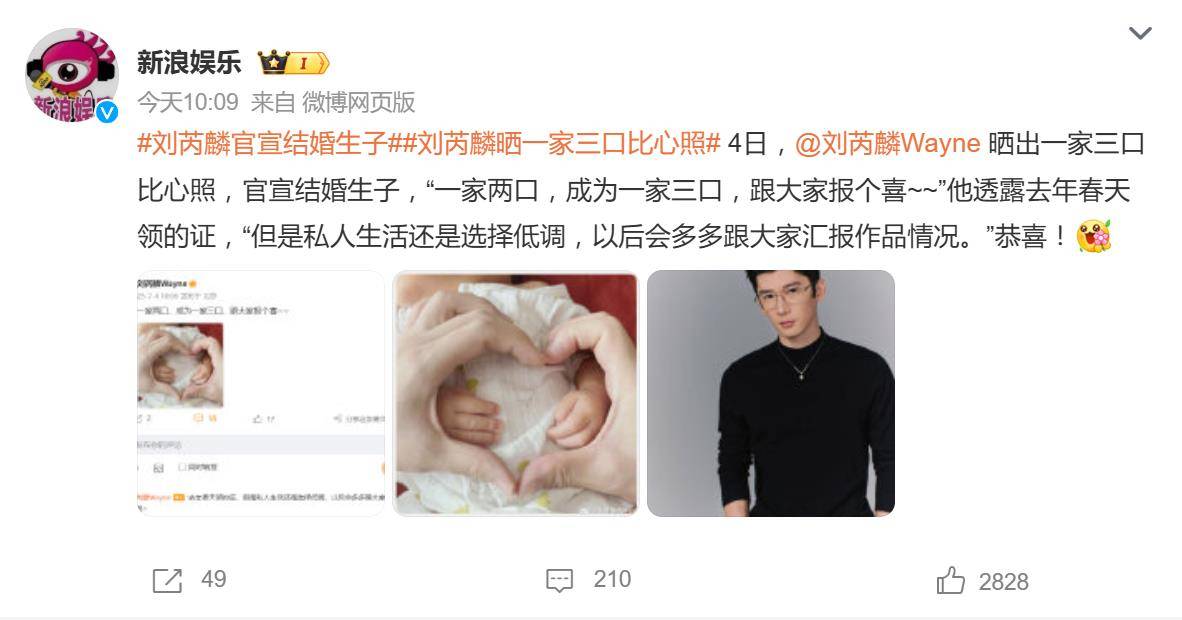Open hashtag #刘芮麟官宣结婚生子#
Screen dimensions: 1182x620
point(262,143)
